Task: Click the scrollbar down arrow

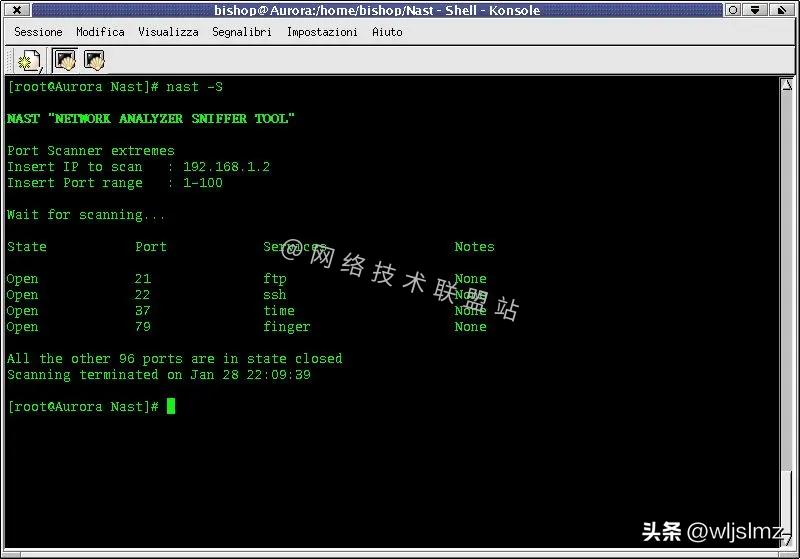Action: coord(787,541)
